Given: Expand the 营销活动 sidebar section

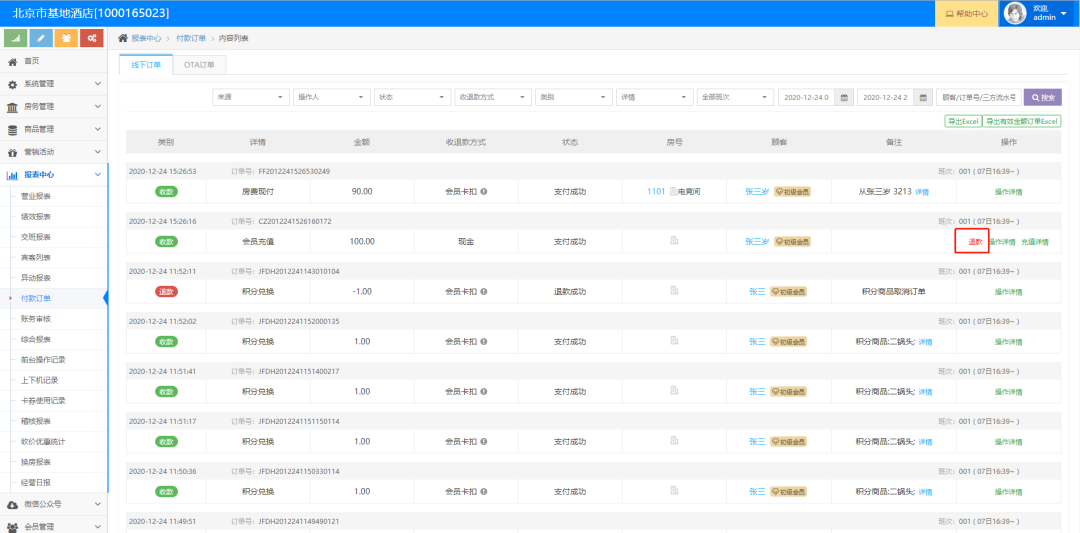Looking at the screenshot, I should point(54,152).
